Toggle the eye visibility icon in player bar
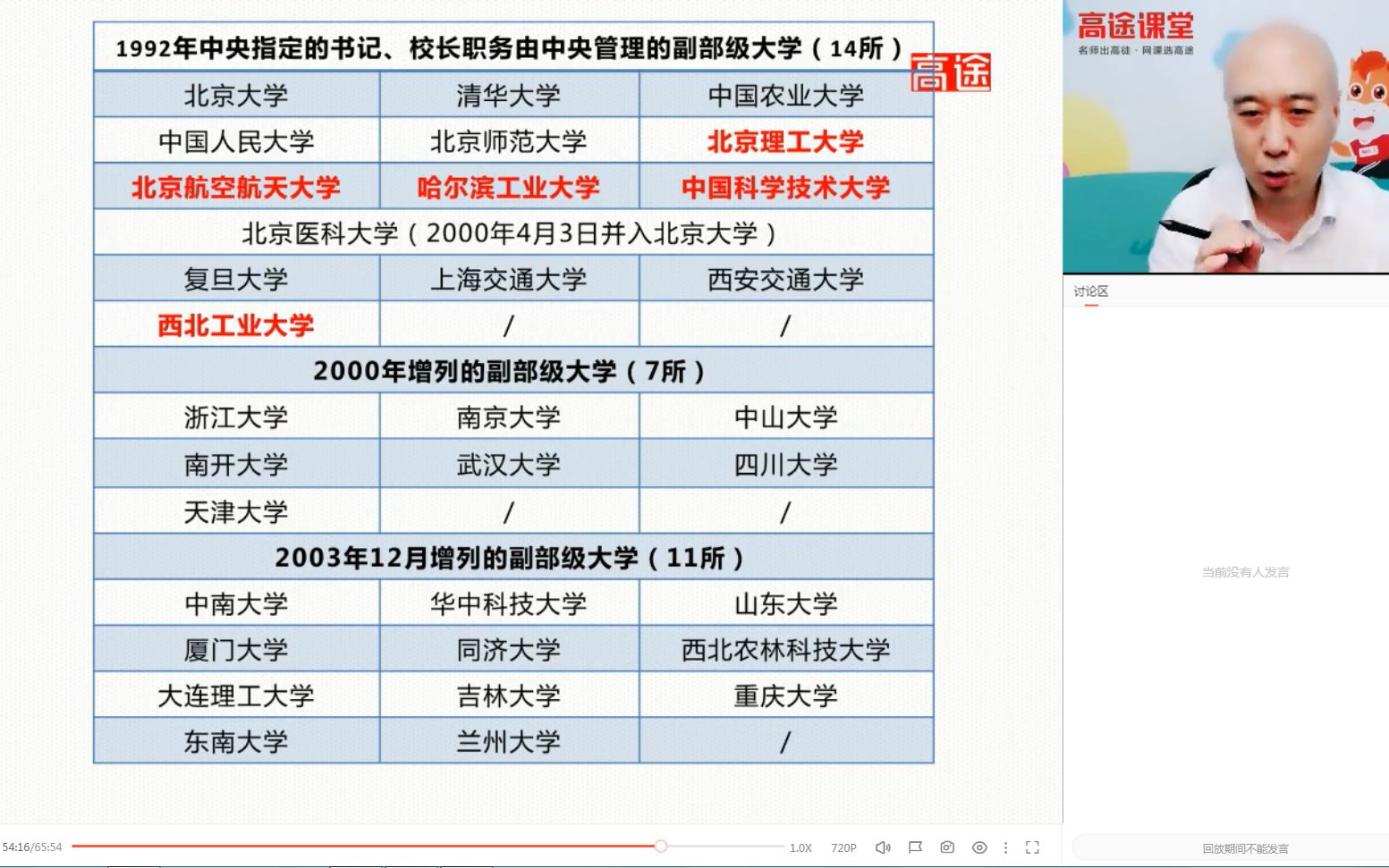1389x868 pixels. pos(979,847)
